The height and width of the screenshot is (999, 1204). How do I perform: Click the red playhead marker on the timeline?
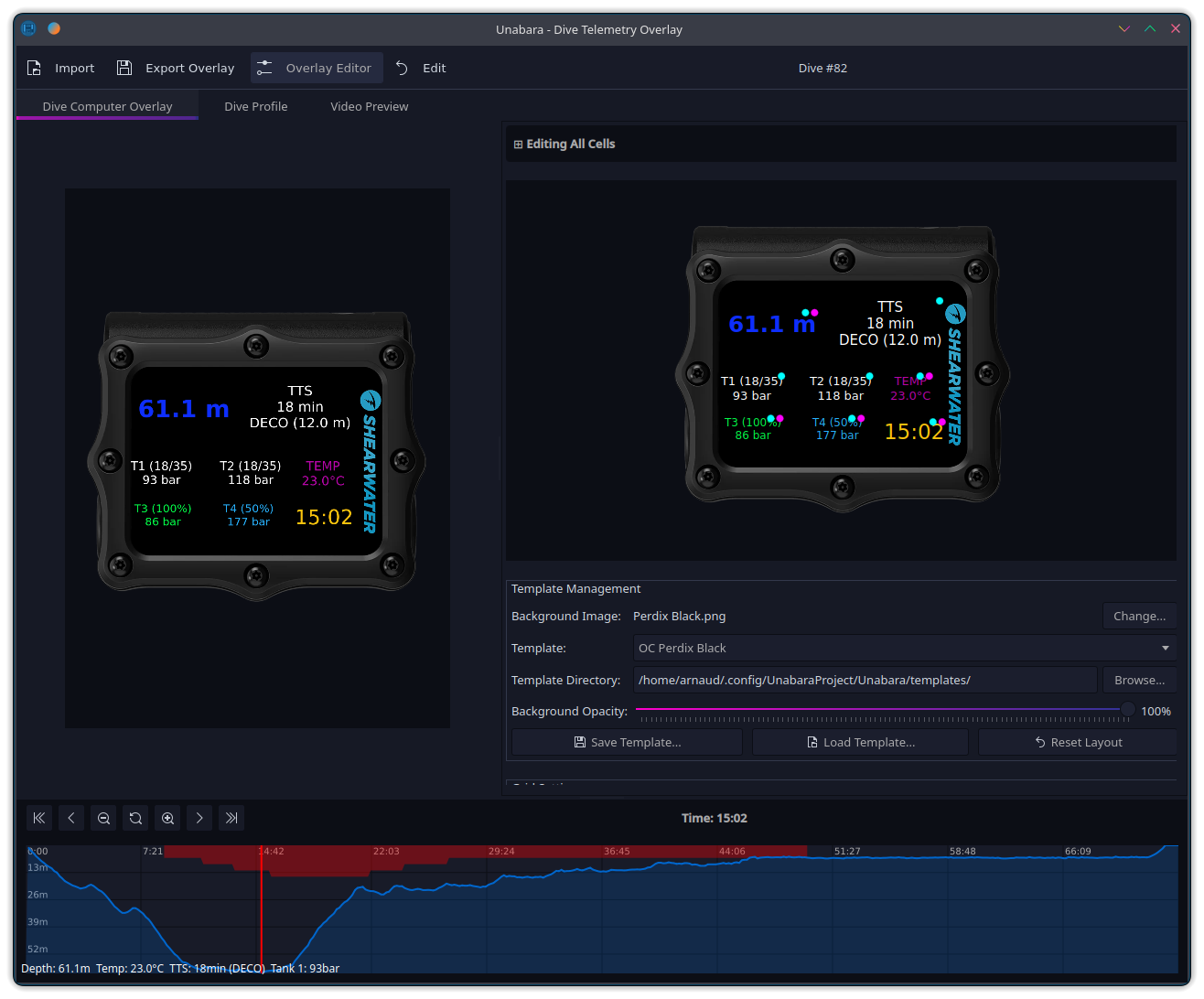click(262, 908)
